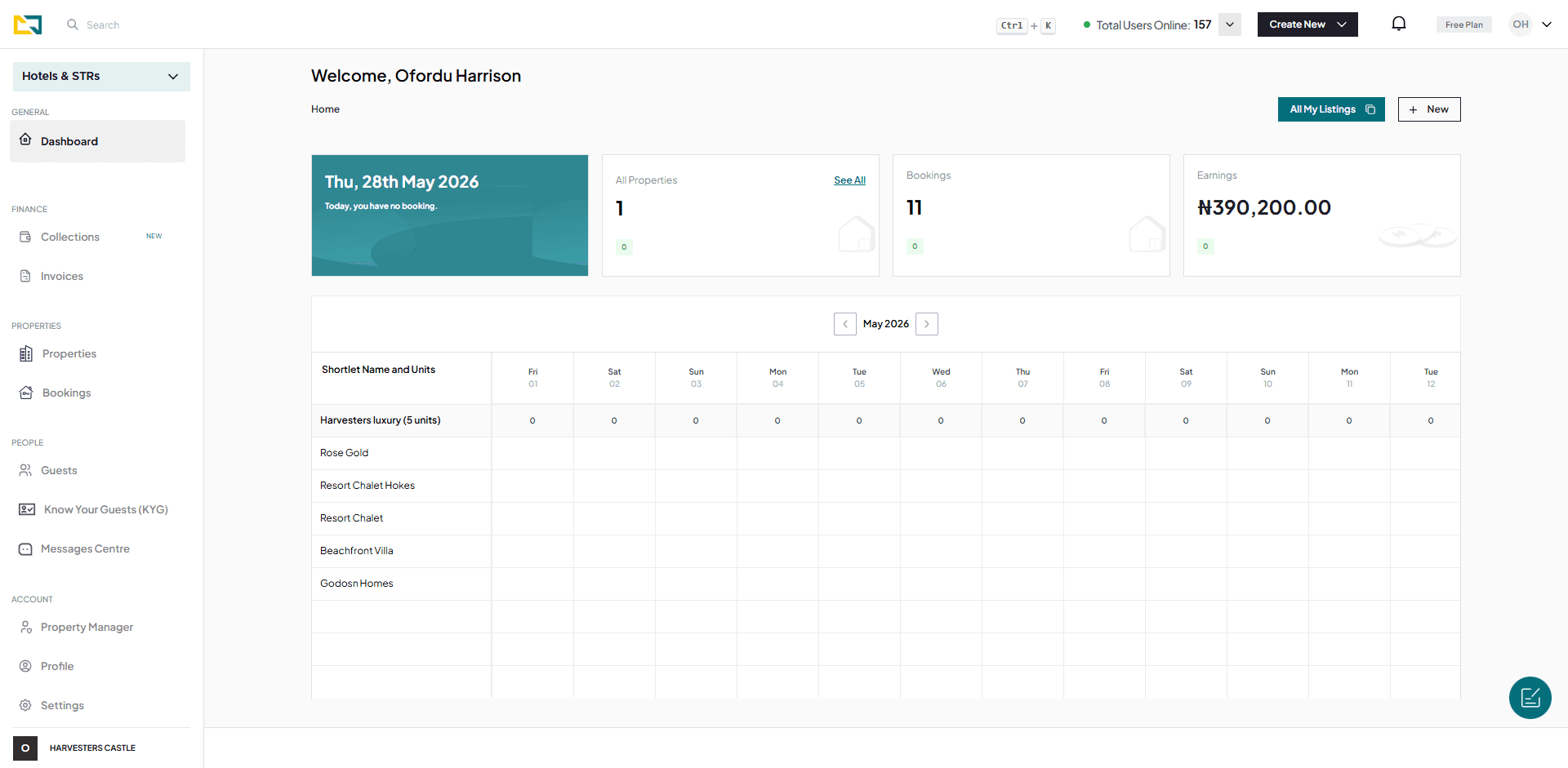1568x768 pixels.
Task: Select the Resort Chalet Hokes row
Action: tap(886, 486)
